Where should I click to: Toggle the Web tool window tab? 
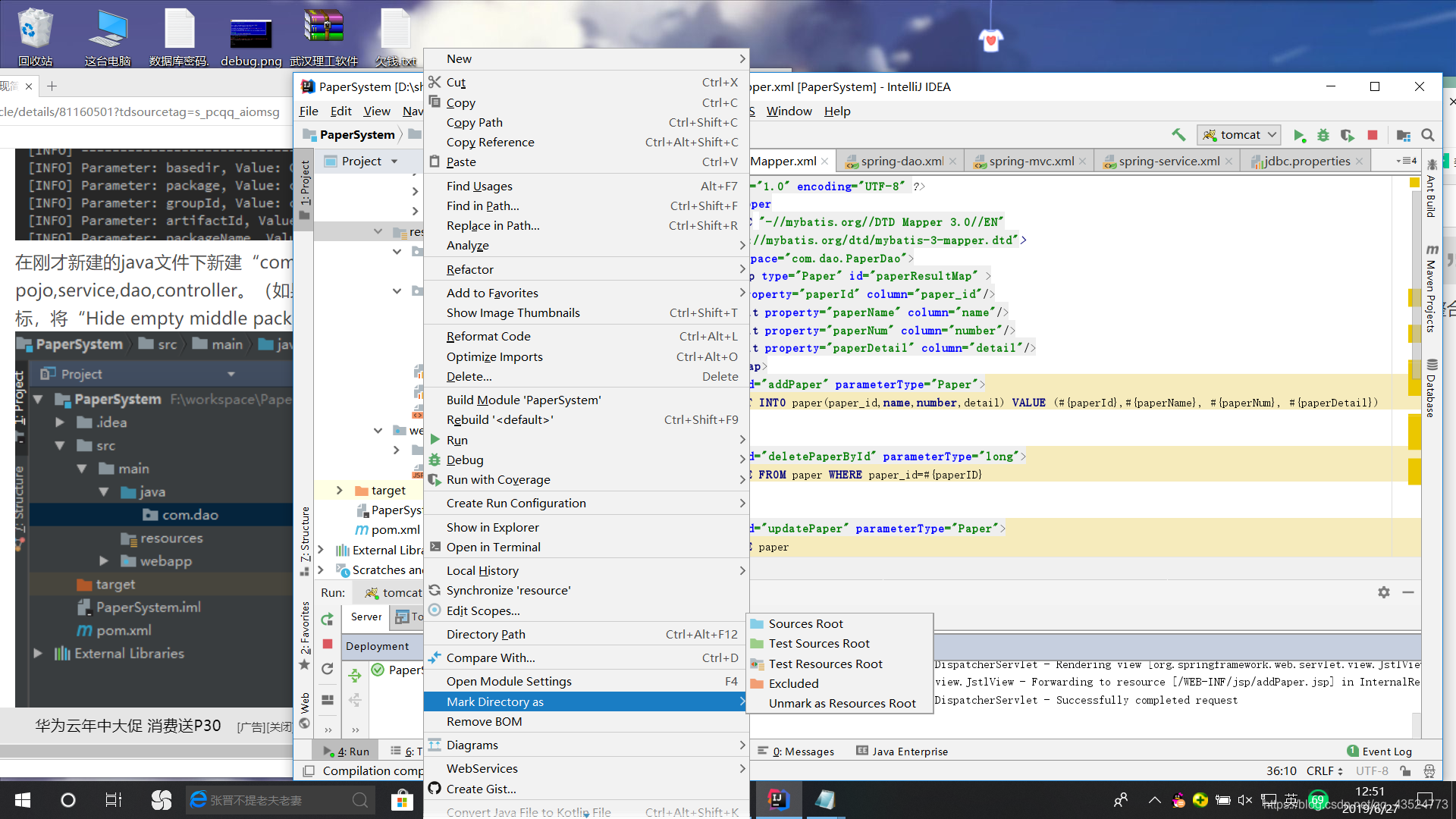[x=305, y=711]
